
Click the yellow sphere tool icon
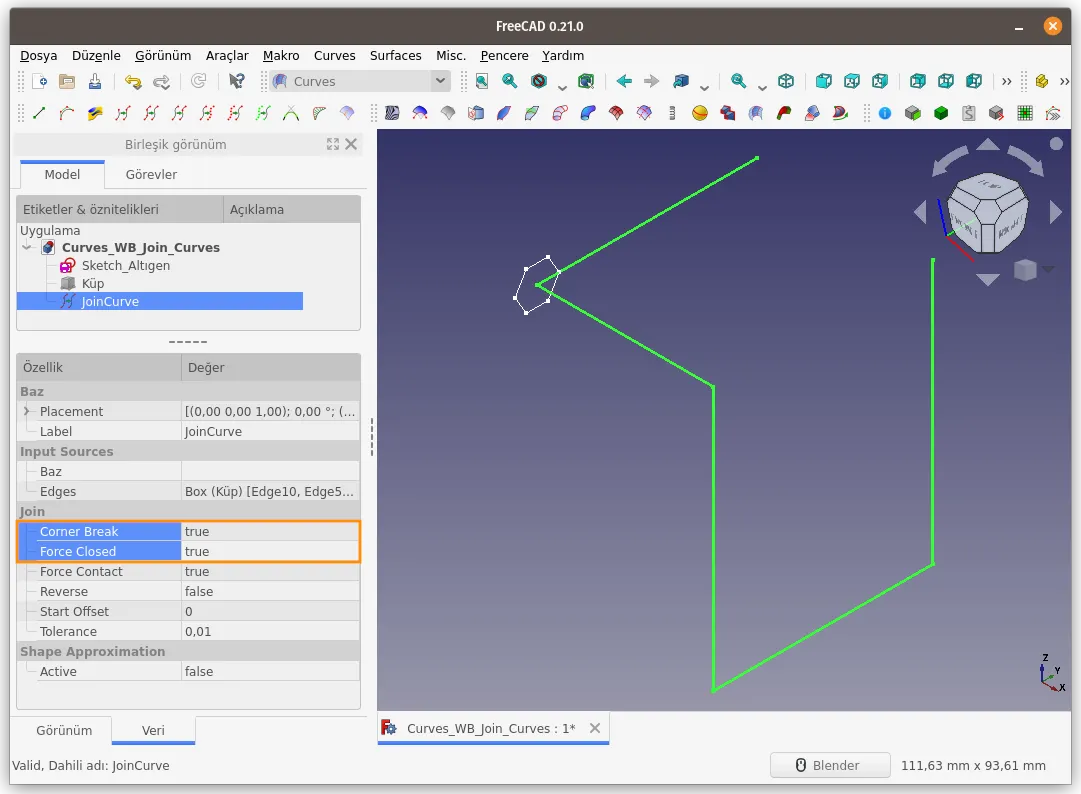coord(700,113)
